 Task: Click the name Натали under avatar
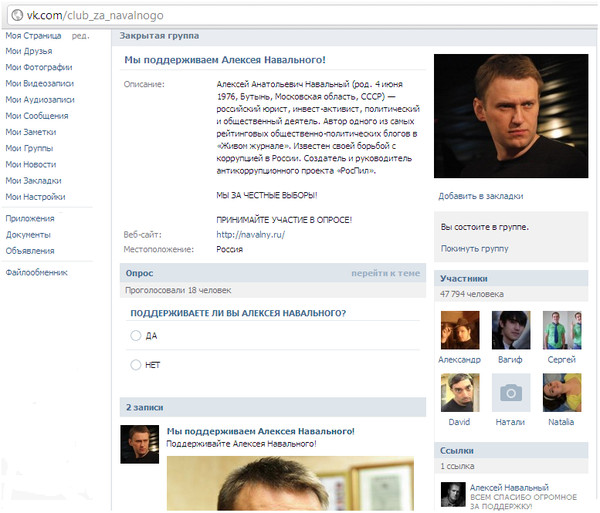(510, 422)
